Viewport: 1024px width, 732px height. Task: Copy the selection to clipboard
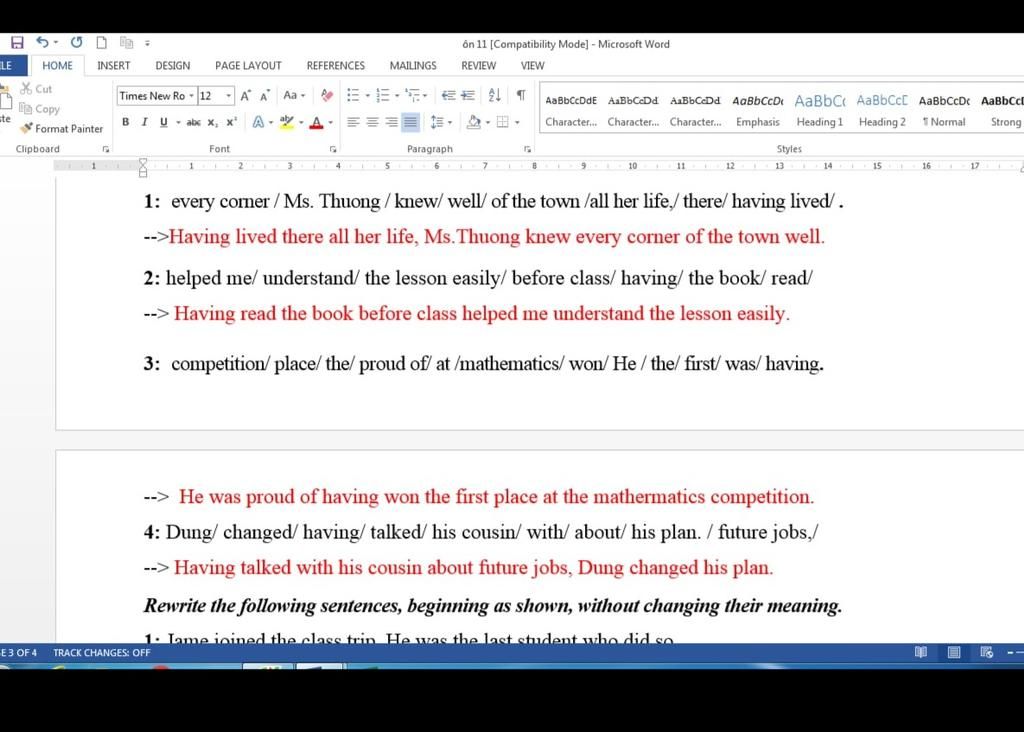coord(39,108)
